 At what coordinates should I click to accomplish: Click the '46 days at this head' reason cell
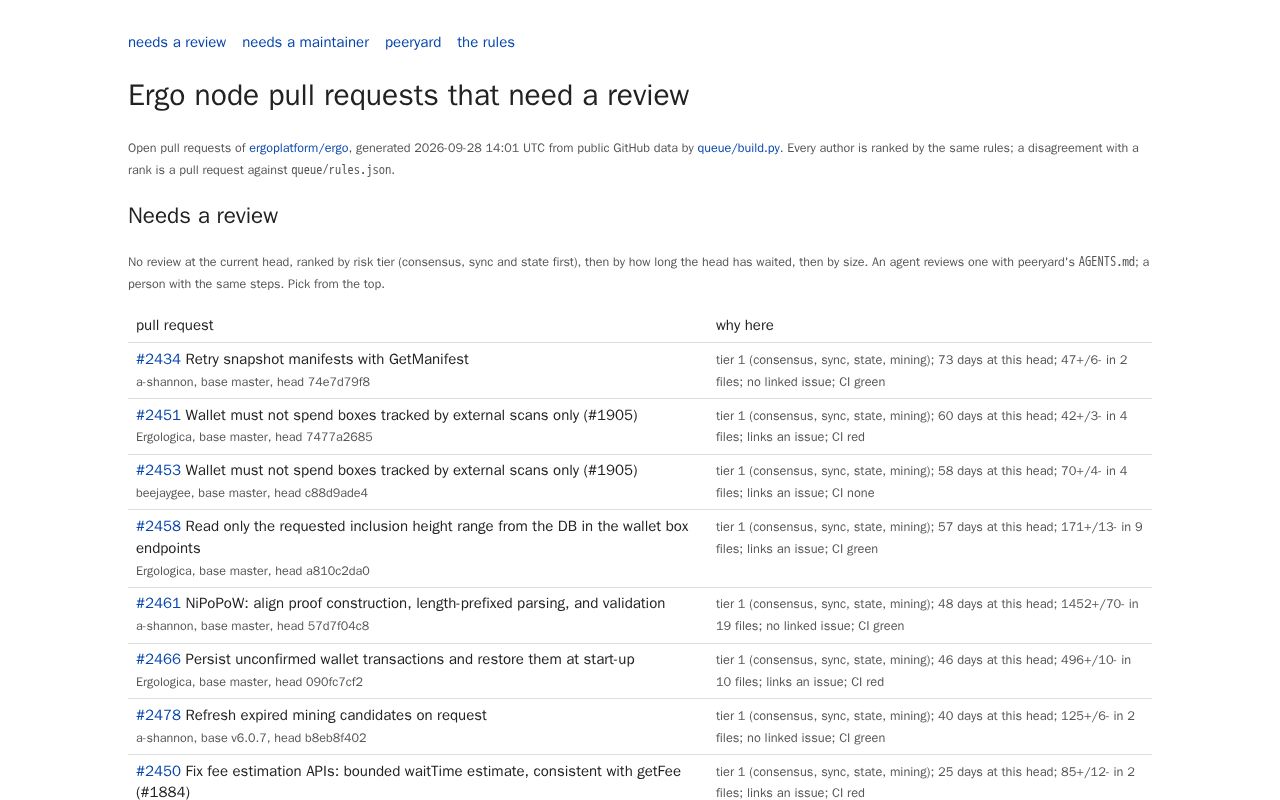(x=929, y=671)
